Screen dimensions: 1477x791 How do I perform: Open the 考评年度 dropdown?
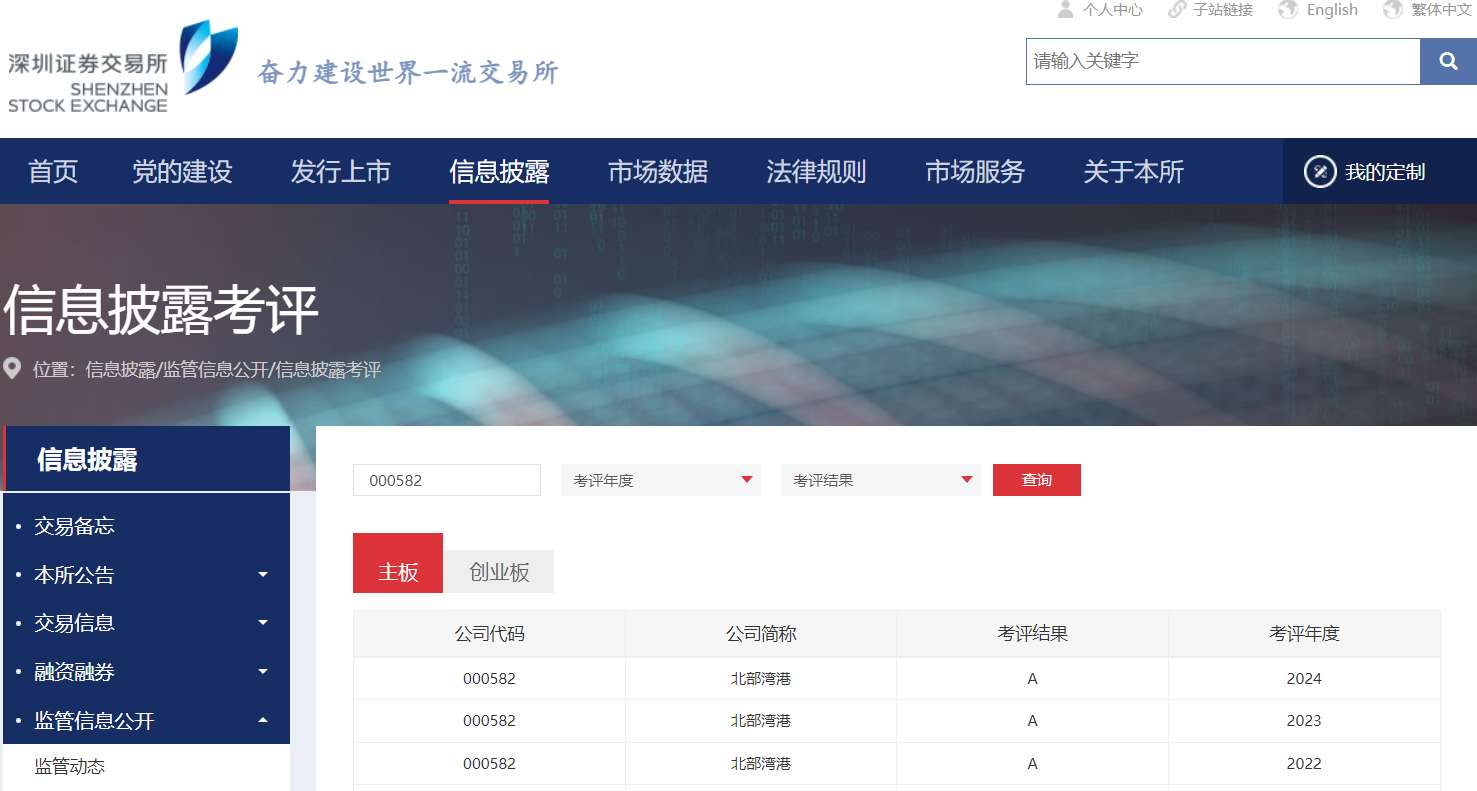click(660, 480)
